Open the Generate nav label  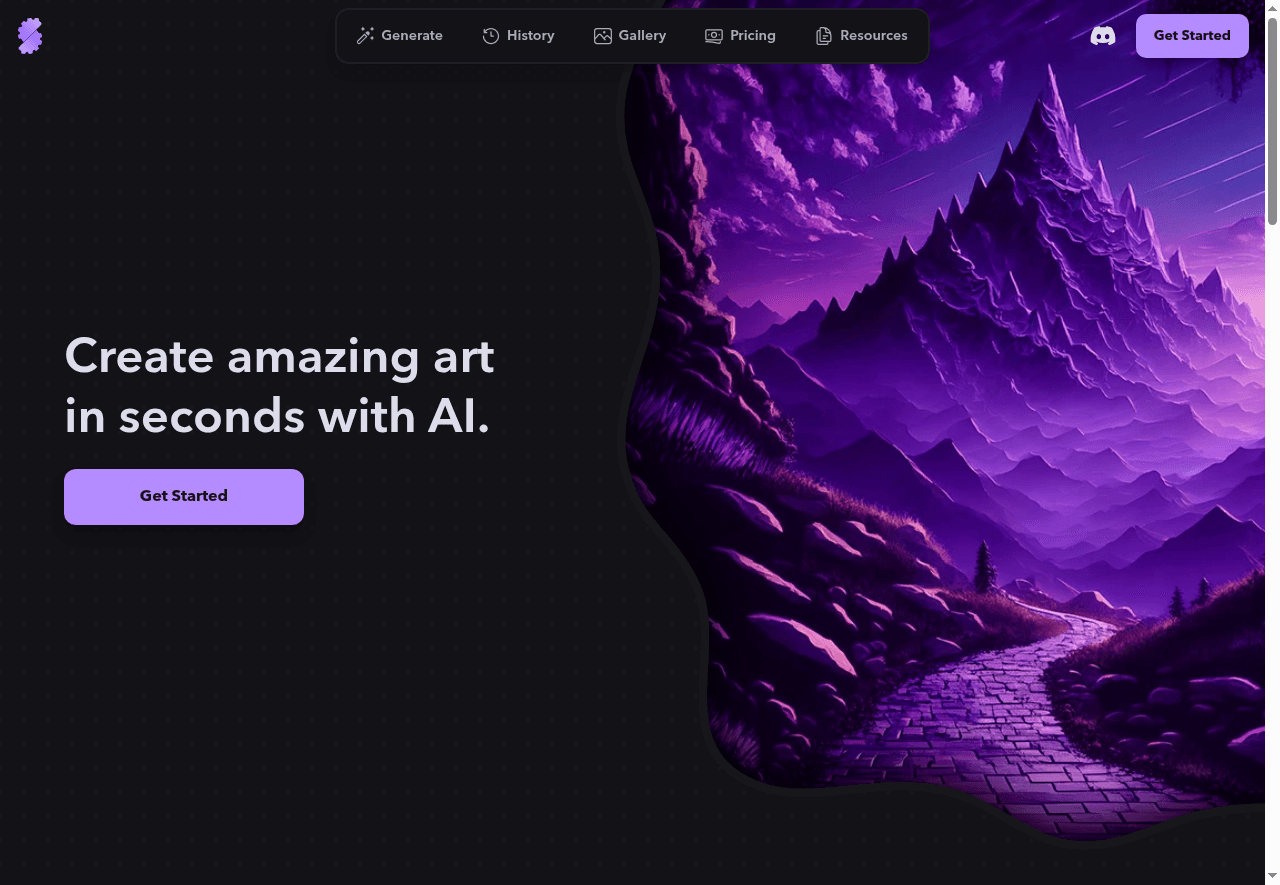pos(412,35)
